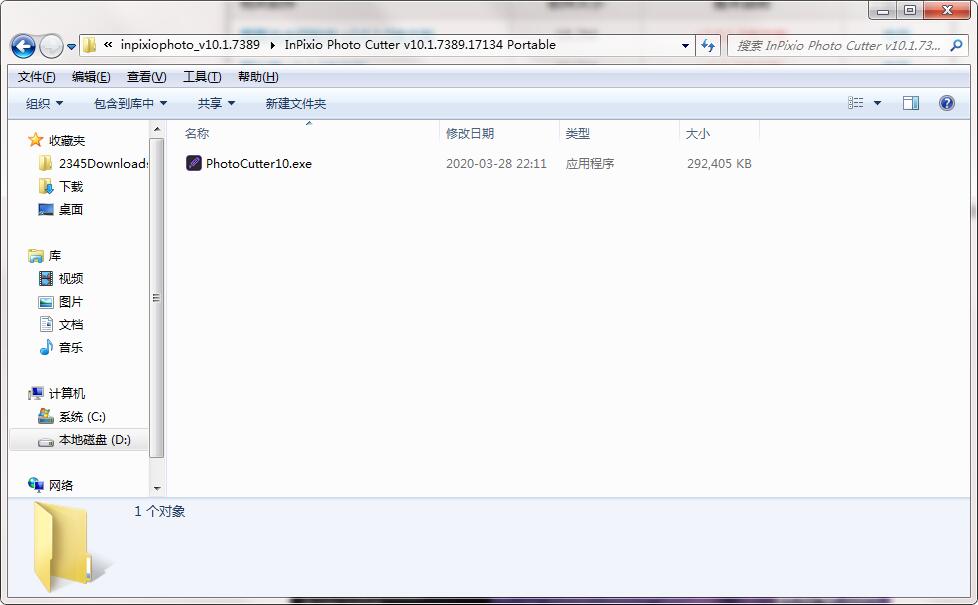This screenshot has height=605, width=978.
Task: Open 下载 in the favorites list
Action: click(71, 186)
